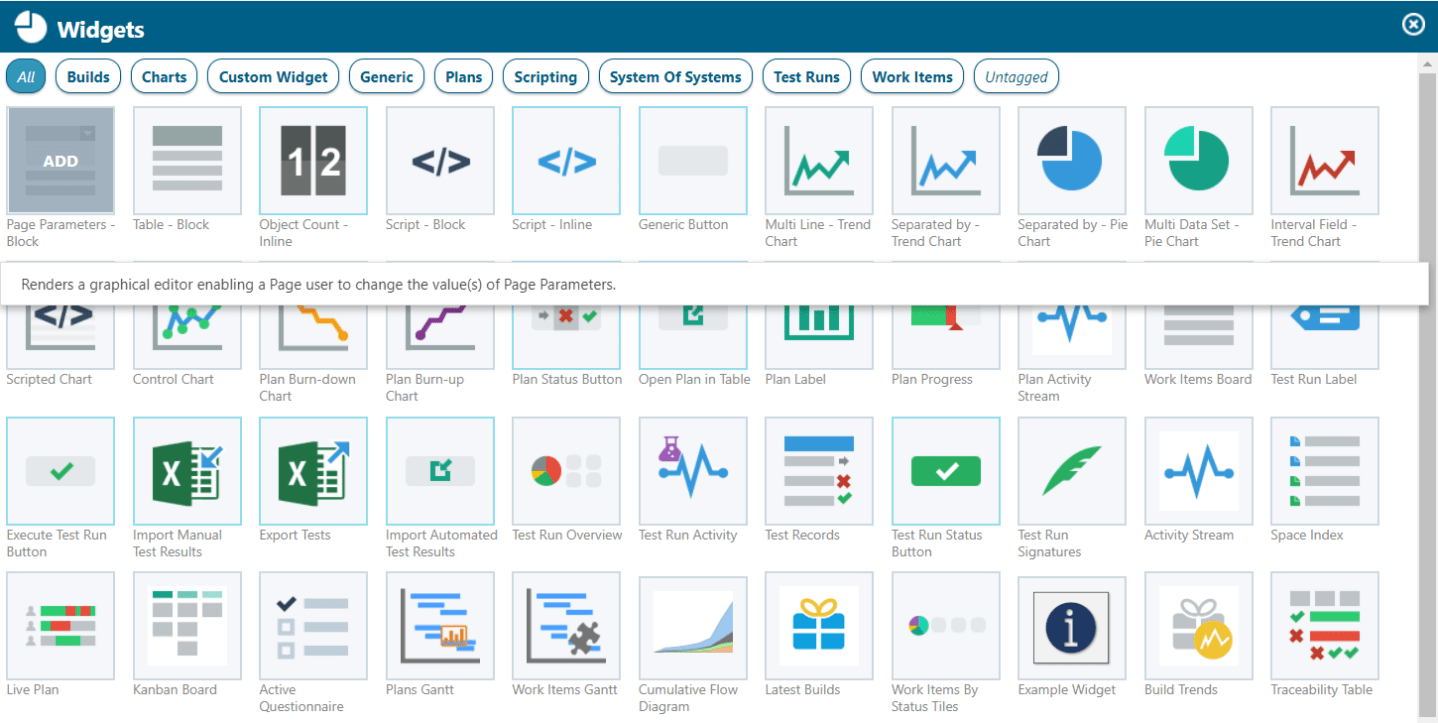Select the Example Widget with info icon
This screenshot has height=723, width=1438.
click(x=1071, y=625)
